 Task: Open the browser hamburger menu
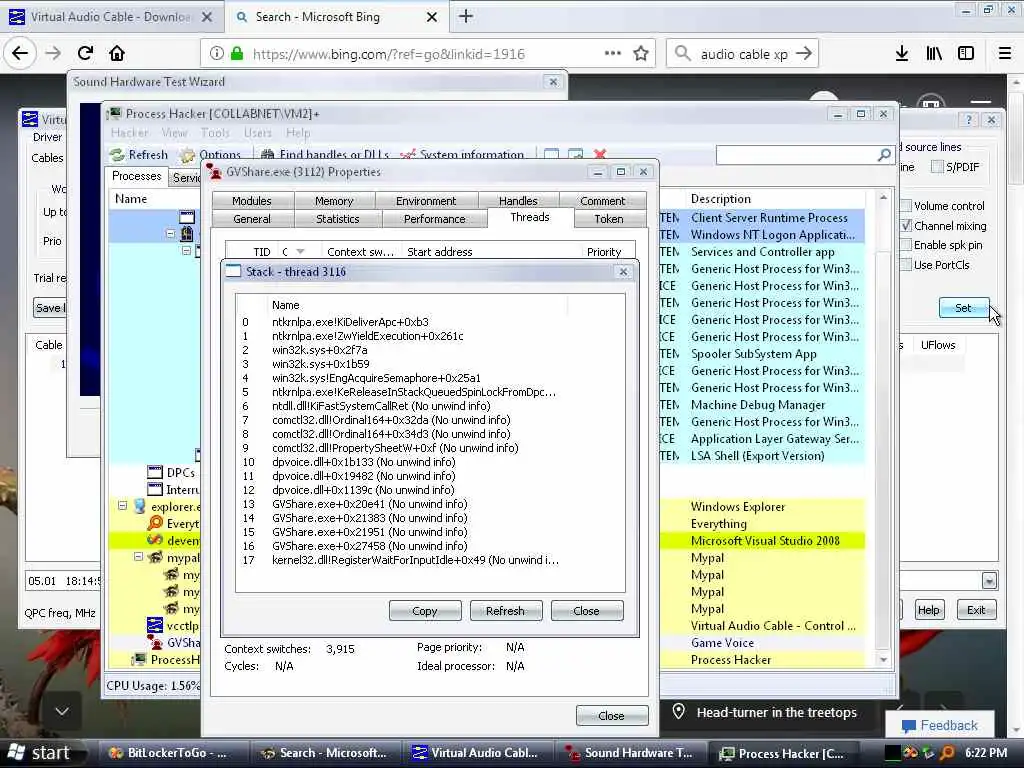click(1005, 54)
